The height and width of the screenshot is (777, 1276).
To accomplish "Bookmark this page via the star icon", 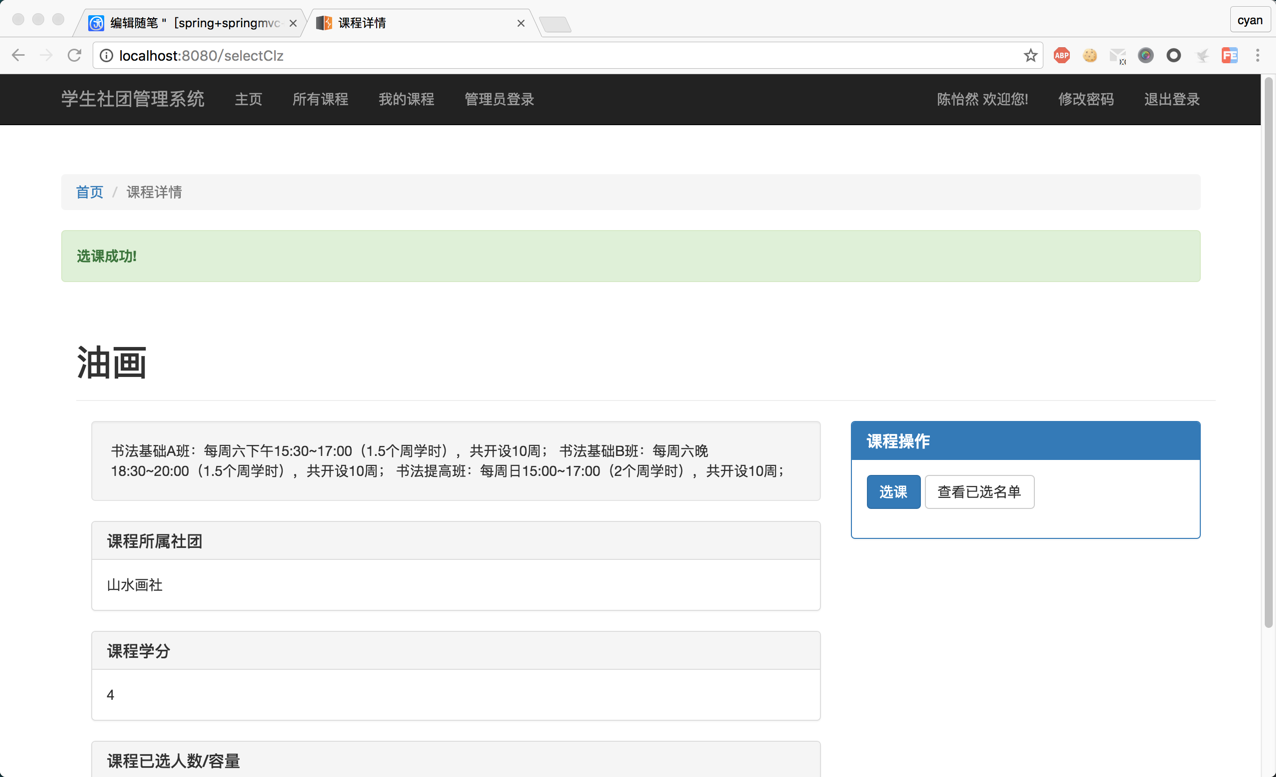I will point(1031,56).
